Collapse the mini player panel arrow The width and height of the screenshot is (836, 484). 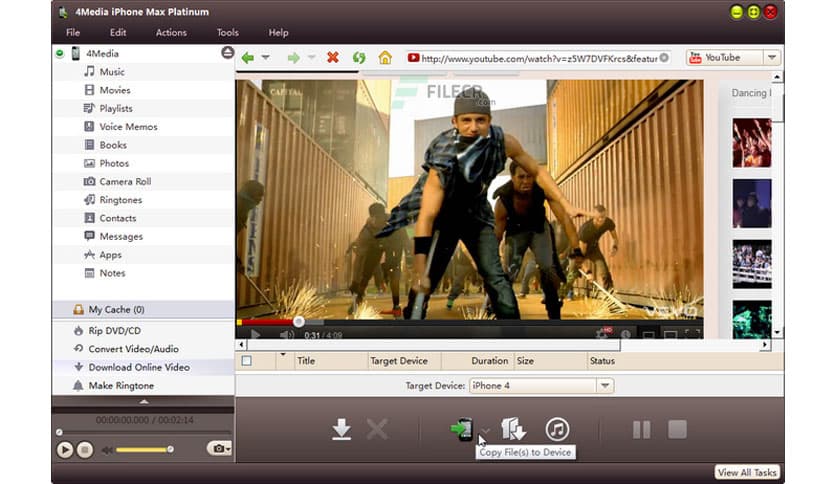point(144,401)
